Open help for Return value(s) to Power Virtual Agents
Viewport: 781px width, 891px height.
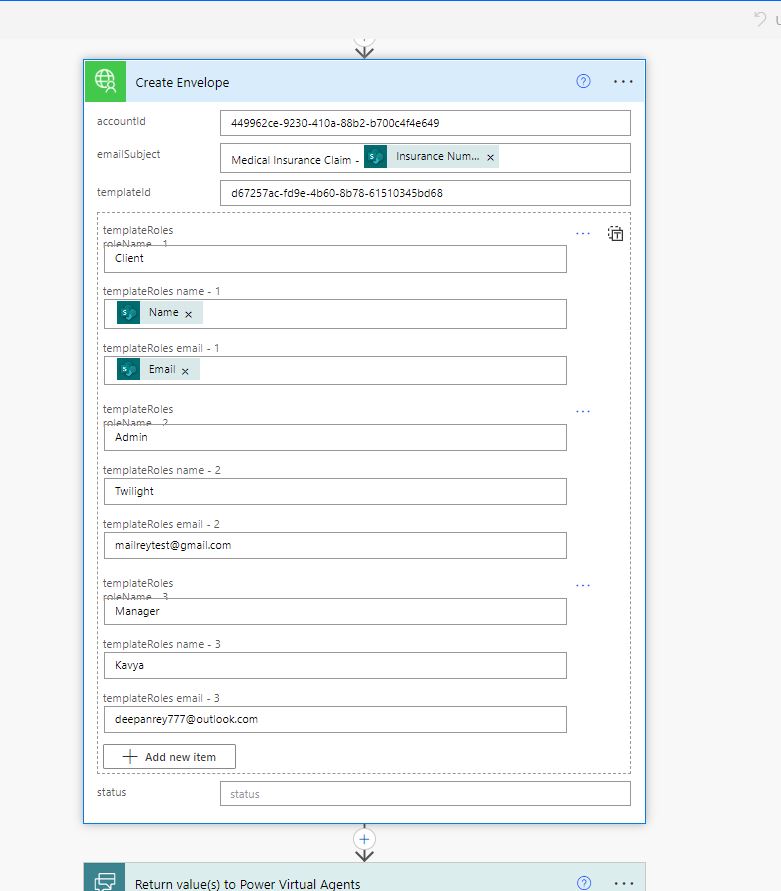click(x=584, y=883)
